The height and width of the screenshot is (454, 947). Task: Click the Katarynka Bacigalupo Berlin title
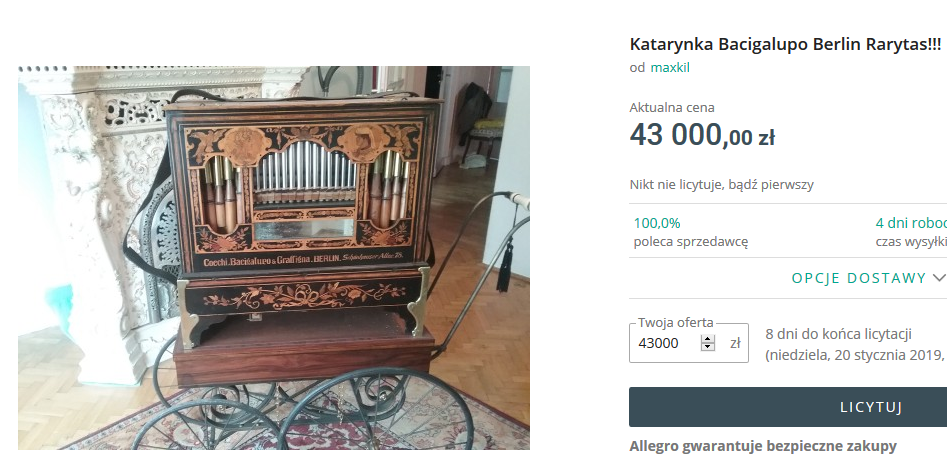[785, 44]
